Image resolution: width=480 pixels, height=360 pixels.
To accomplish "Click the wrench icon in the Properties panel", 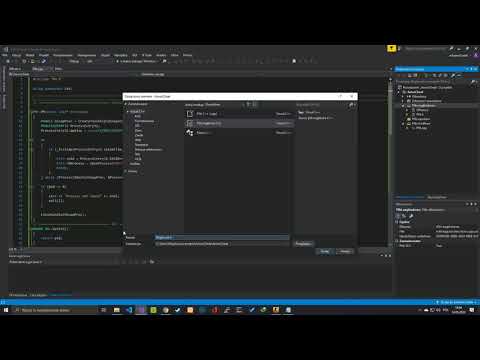I will (411, 216).
